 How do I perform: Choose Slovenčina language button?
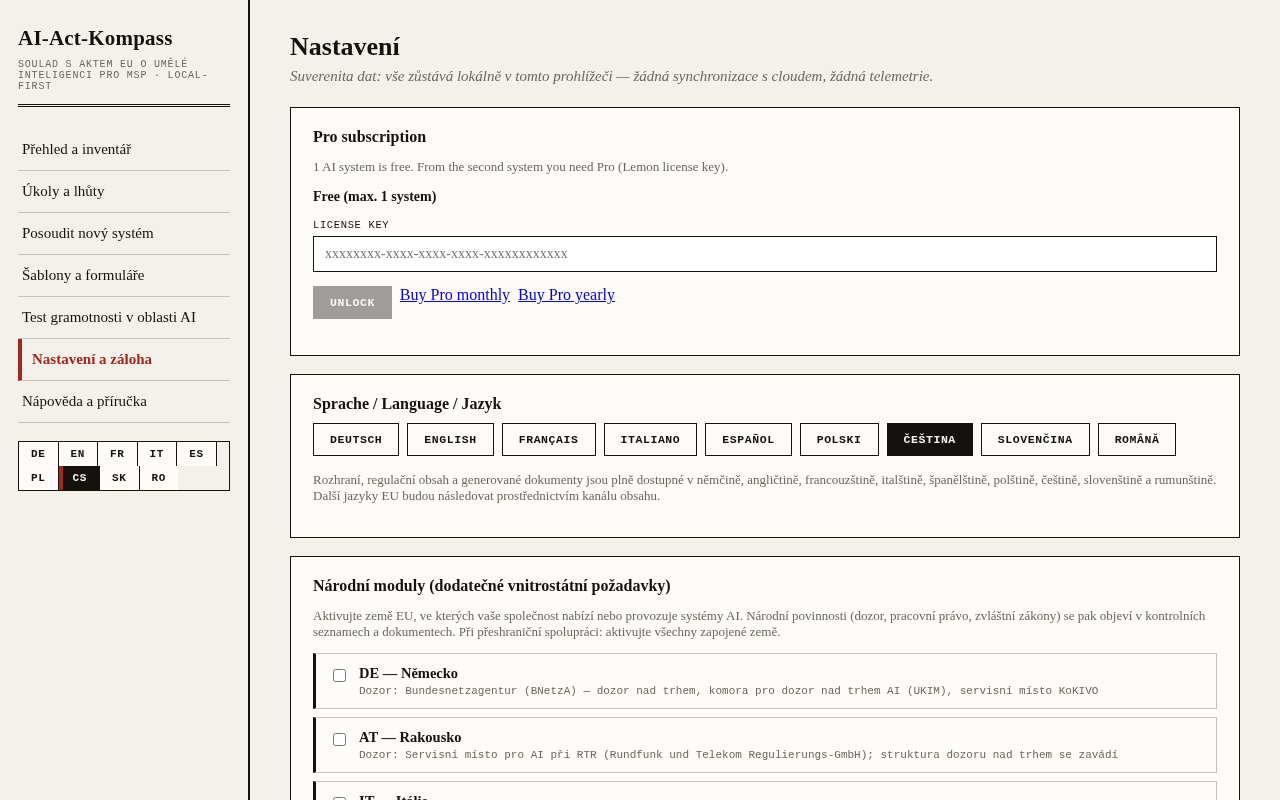point(1035,440)
